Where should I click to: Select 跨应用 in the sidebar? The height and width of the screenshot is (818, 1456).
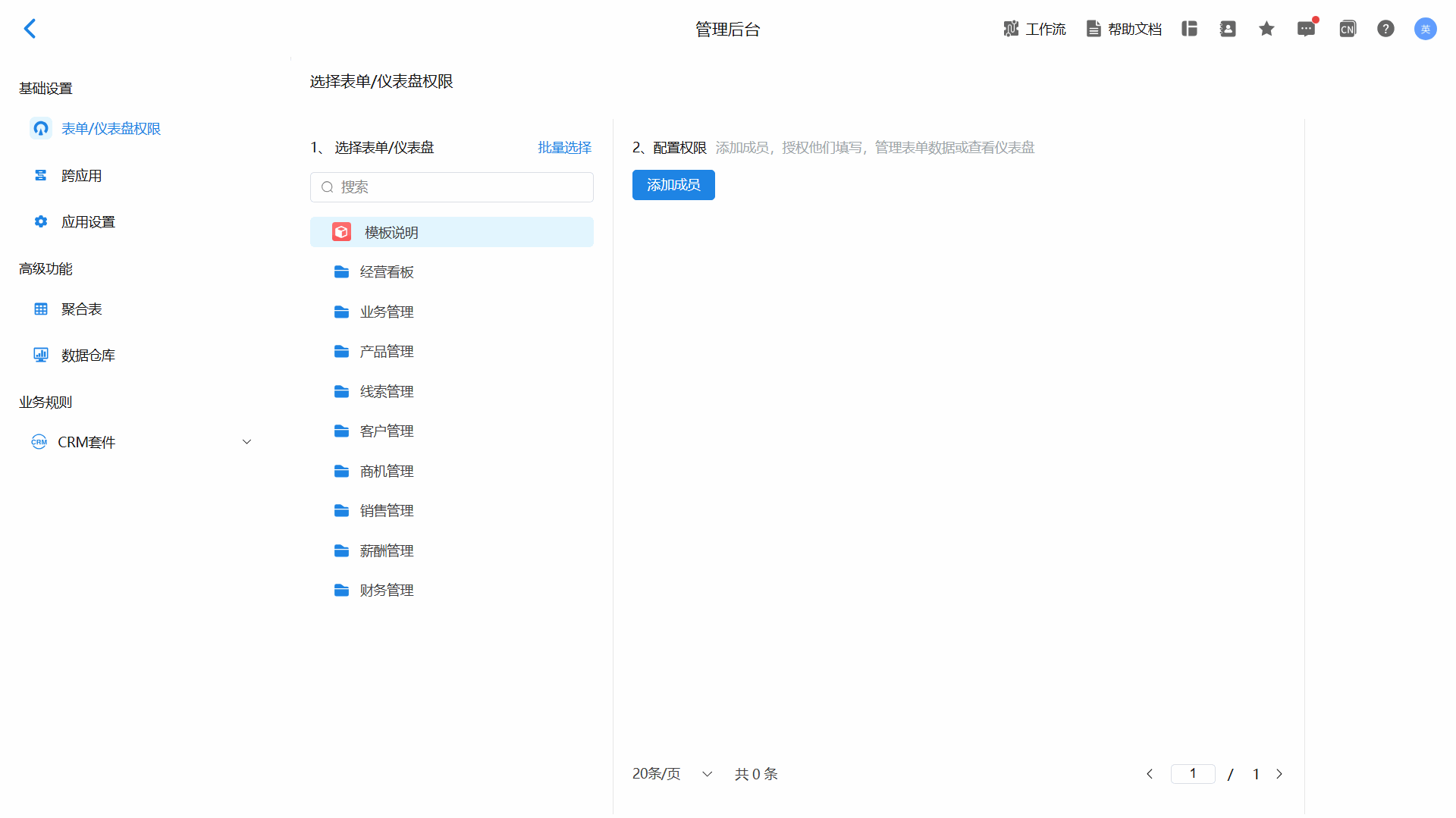81,176
